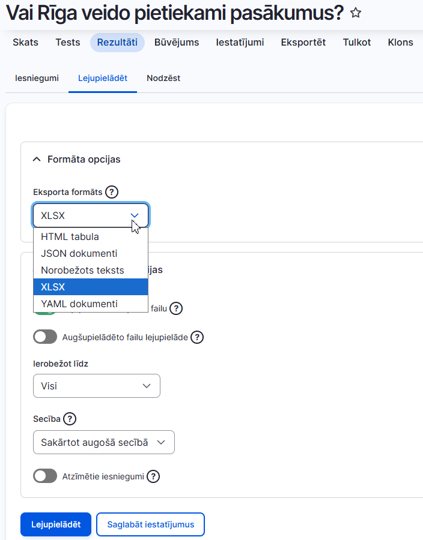Show help for Augšupielādēto failu lejupielāde
Viewport: 423px width, 540px height.
click(x=197, y=337)
